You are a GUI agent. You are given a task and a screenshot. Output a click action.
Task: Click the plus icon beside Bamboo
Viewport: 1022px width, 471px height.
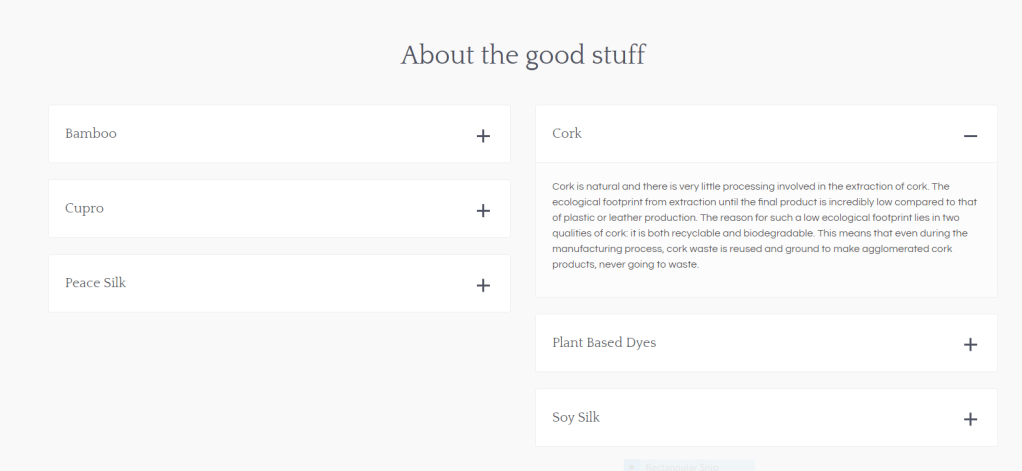[483, 136]
